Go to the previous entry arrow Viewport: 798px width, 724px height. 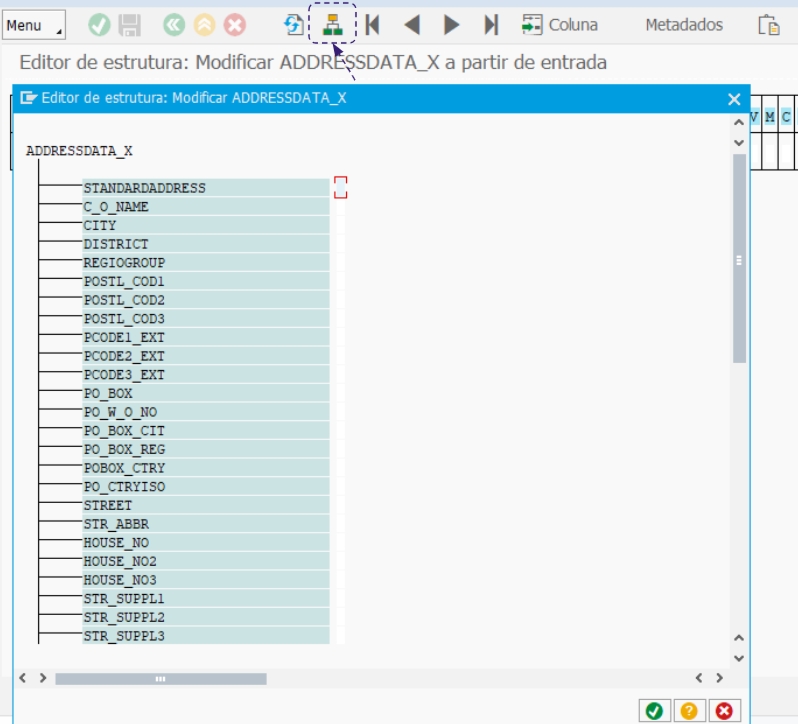coord(412,25)
